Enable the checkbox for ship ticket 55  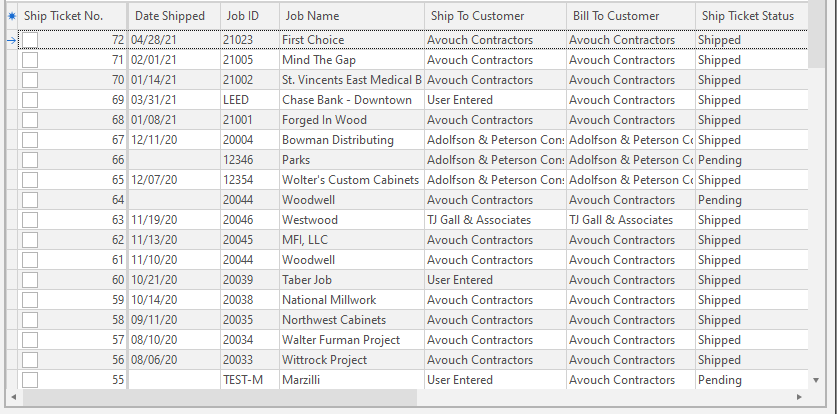tap(30, 380)
